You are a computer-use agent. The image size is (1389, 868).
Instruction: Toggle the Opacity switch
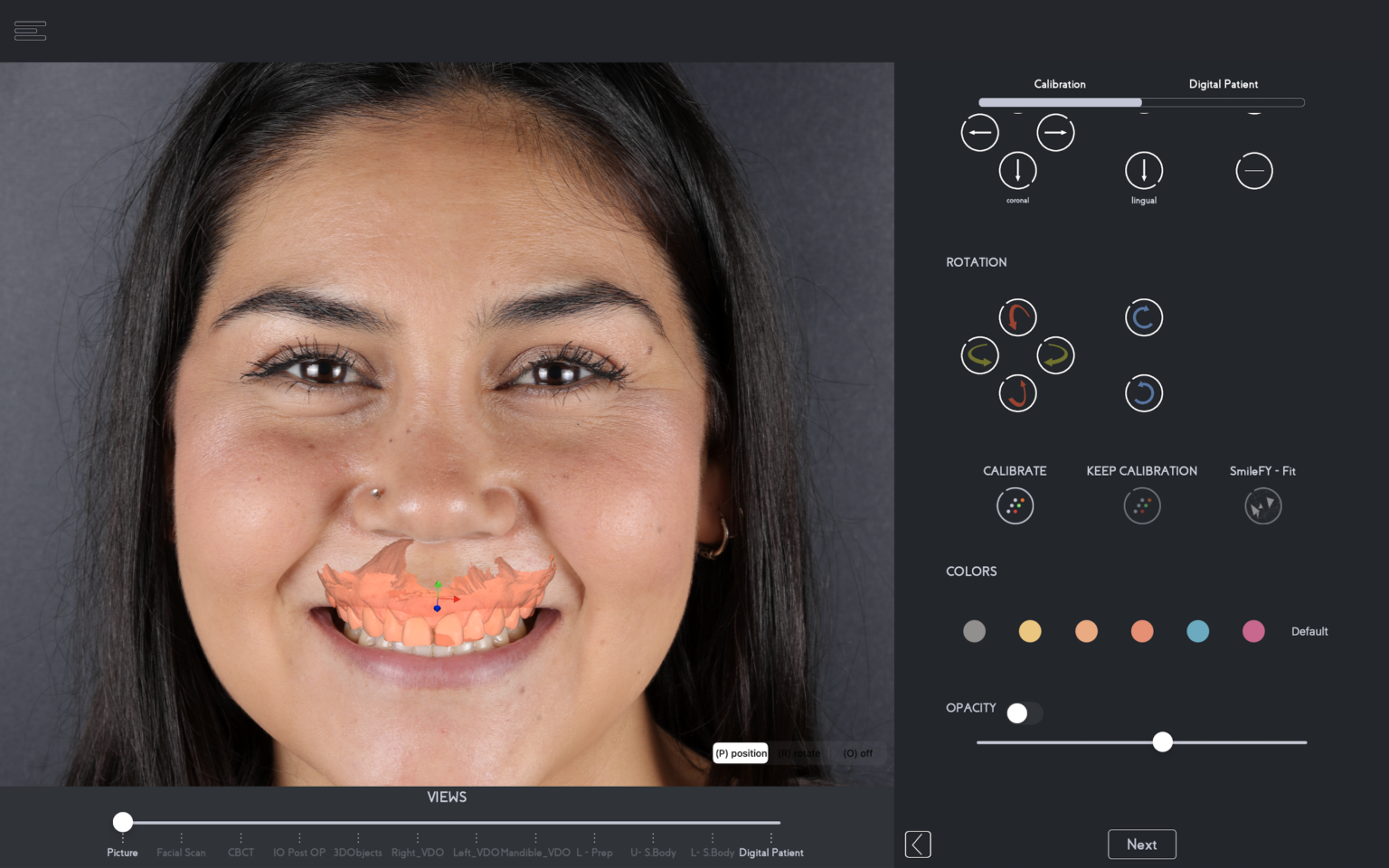click(1025, 713)
